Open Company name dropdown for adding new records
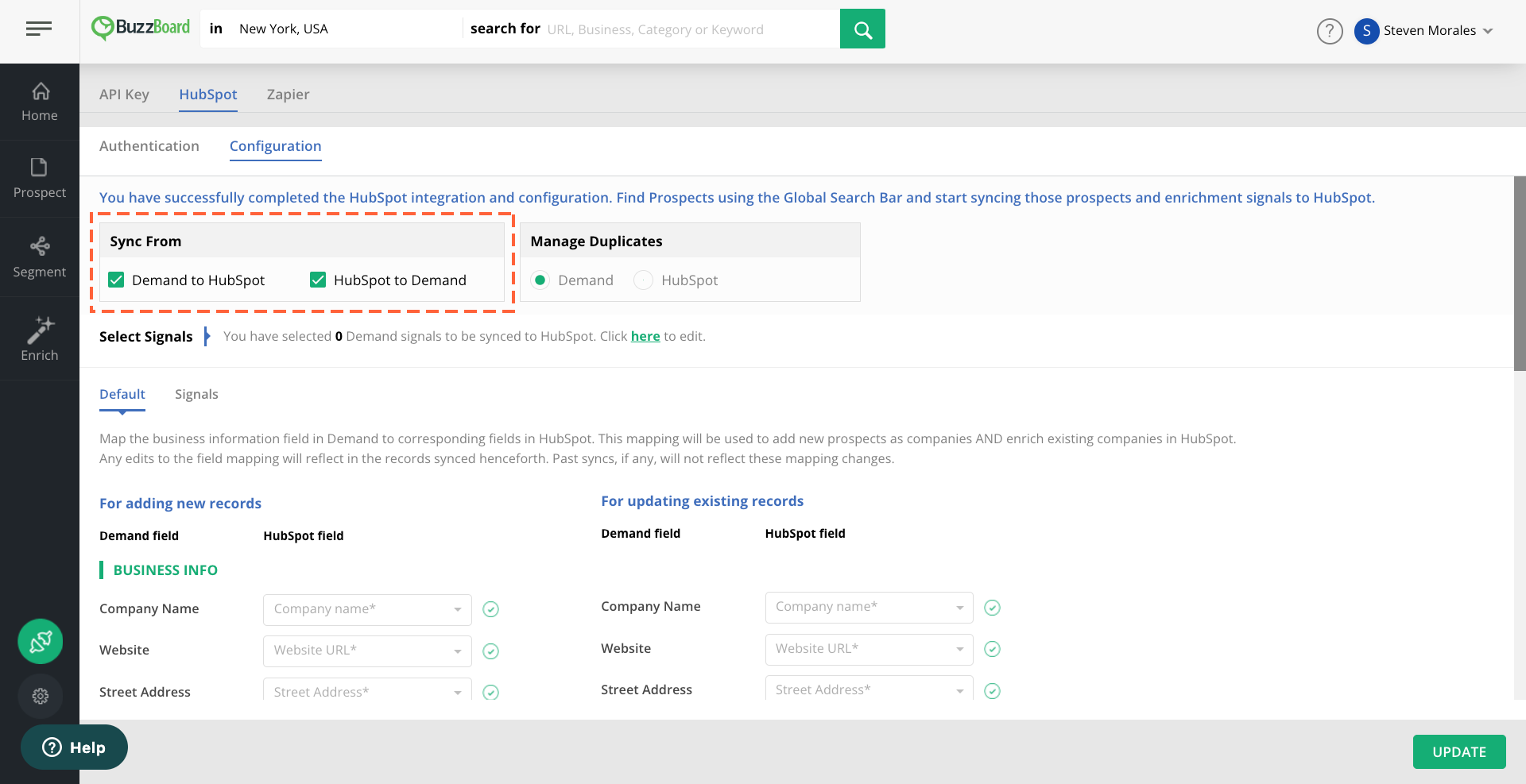Image resolution: width=1526 pixels, height=784 pixels. click(x=367, y=609)
